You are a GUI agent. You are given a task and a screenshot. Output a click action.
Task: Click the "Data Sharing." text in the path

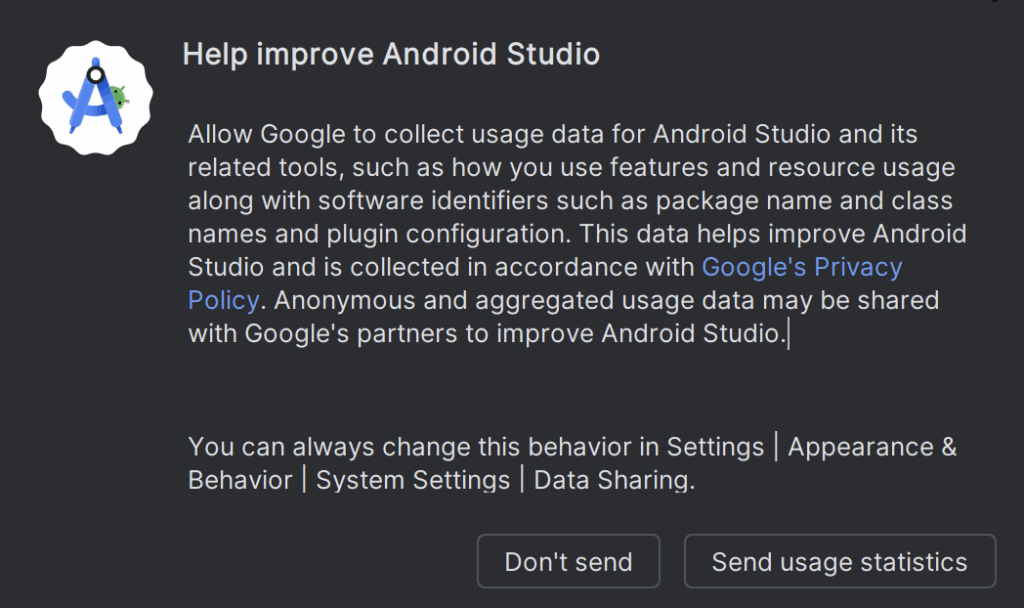tap(614, 480)
